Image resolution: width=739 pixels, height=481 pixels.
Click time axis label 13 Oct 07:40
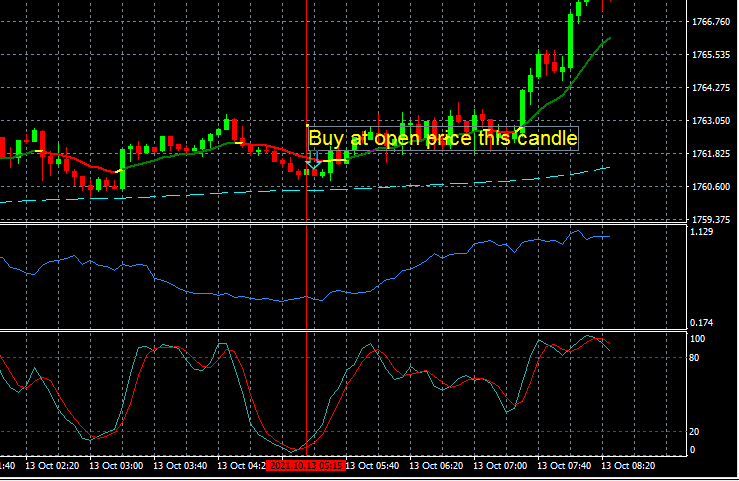(564, 466)
